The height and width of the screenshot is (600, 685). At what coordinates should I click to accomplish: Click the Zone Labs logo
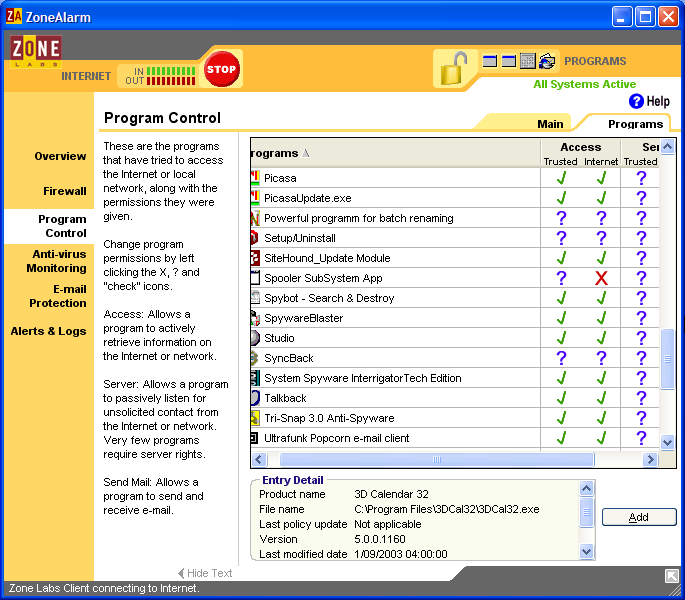point(36,52)
